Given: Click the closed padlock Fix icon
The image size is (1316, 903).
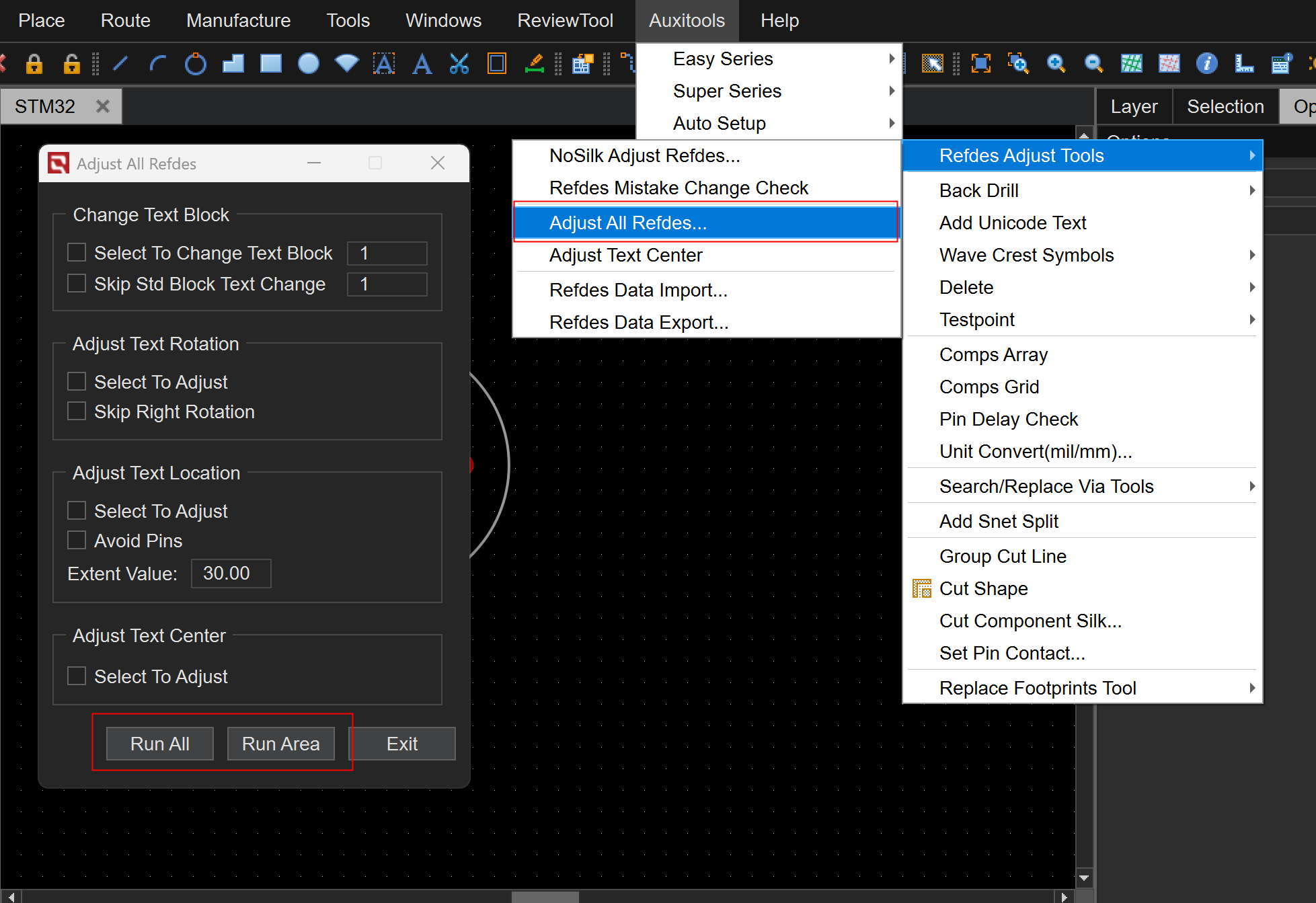Looking at the screenshot, I should (34, 64).
